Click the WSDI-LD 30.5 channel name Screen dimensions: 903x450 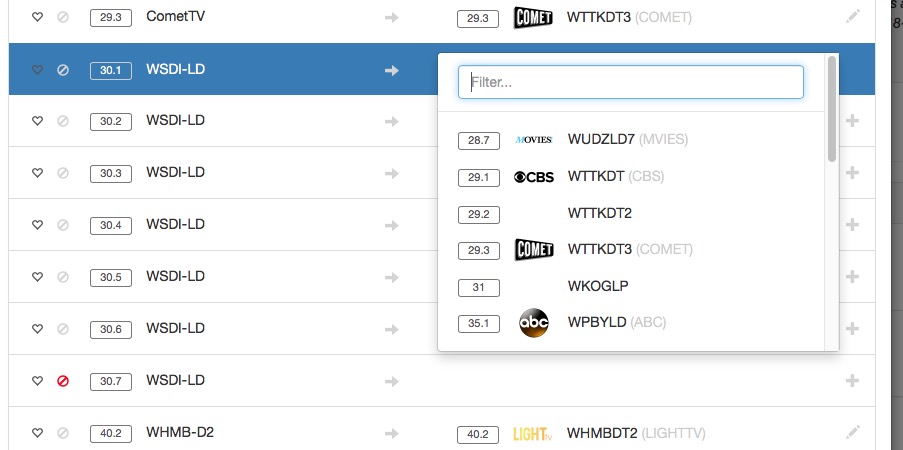175,277
